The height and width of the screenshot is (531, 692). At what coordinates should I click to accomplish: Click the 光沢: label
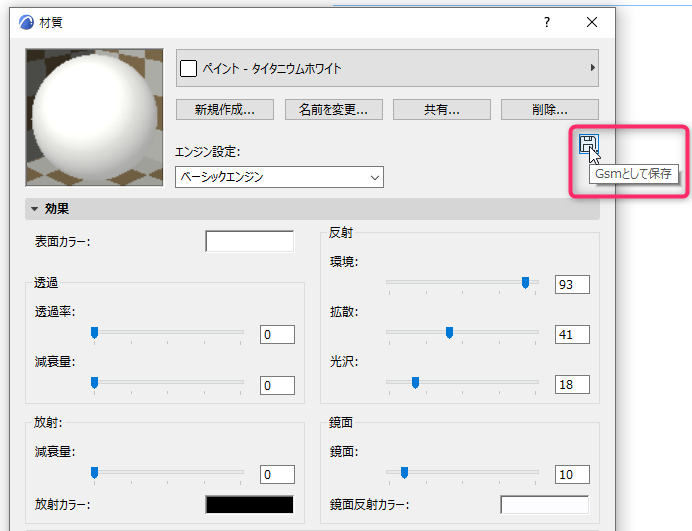pos(344,362)
